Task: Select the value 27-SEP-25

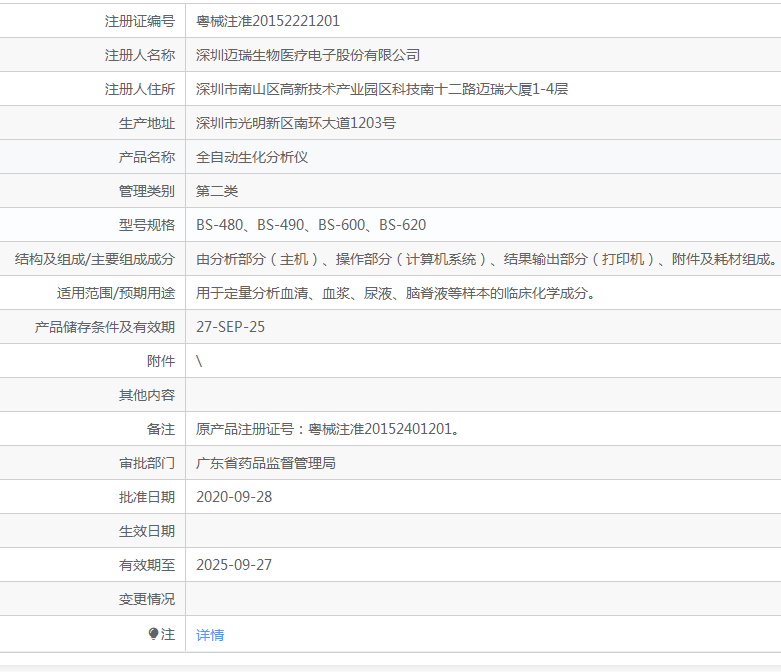Action: [x=230, y=327]
